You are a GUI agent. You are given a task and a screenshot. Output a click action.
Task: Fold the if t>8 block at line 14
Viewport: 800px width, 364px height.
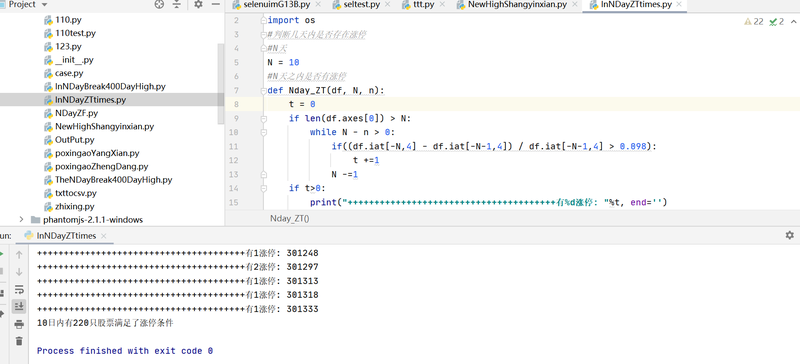pos(263,188)
